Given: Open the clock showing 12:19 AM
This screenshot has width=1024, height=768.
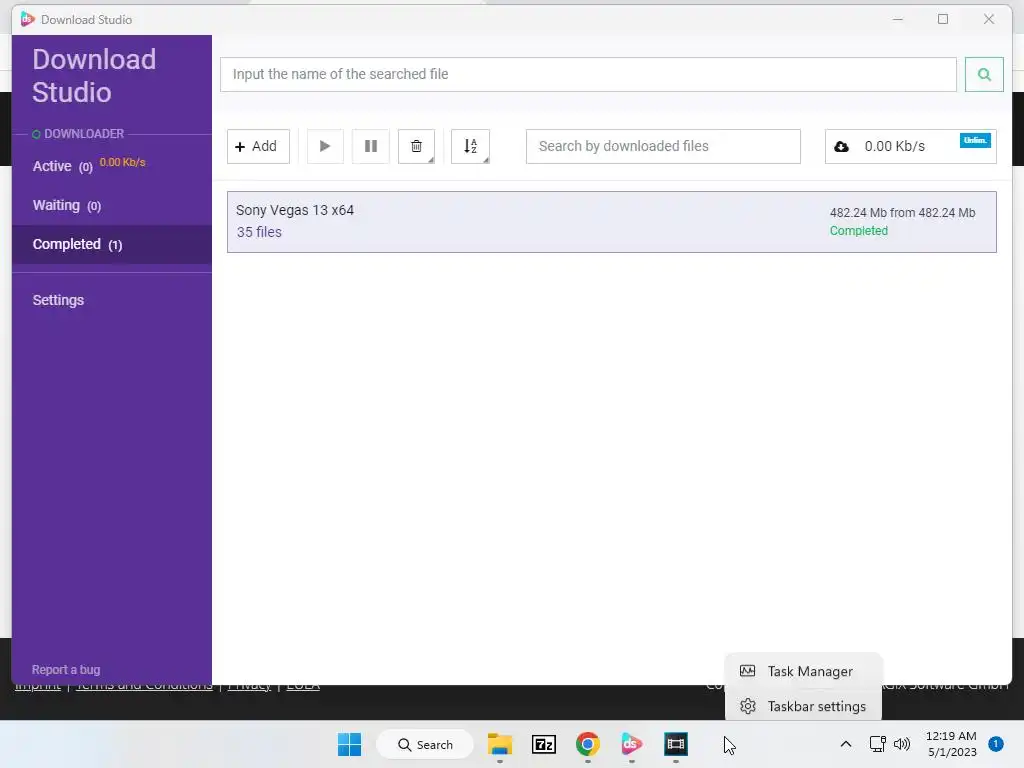Looking at the screenshot, I should [x=952, y=744].
